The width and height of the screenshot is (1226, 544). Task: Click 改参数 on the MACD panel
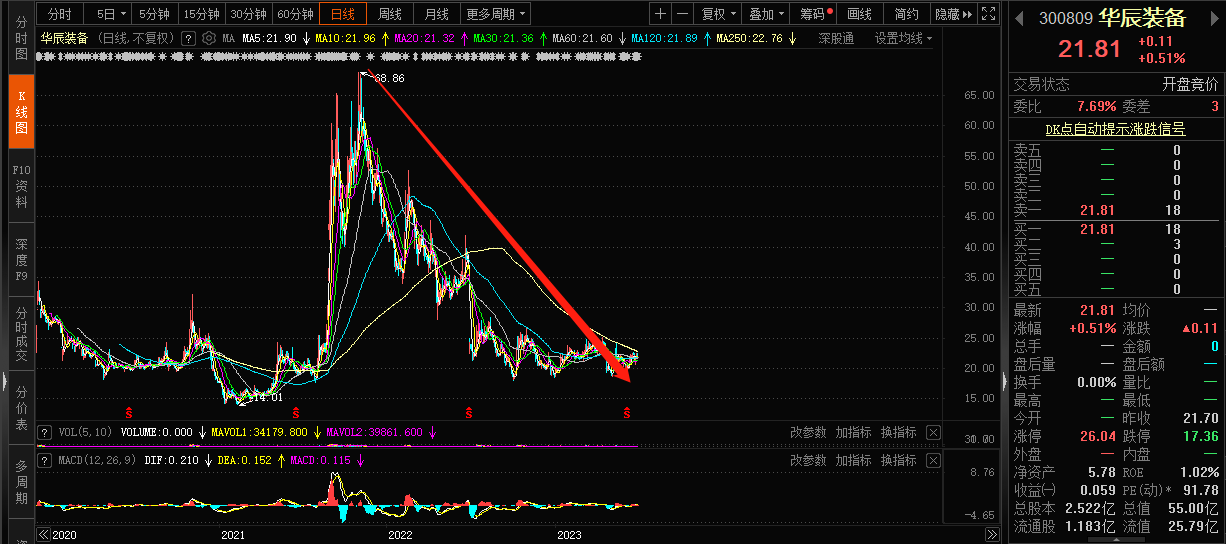808,460
